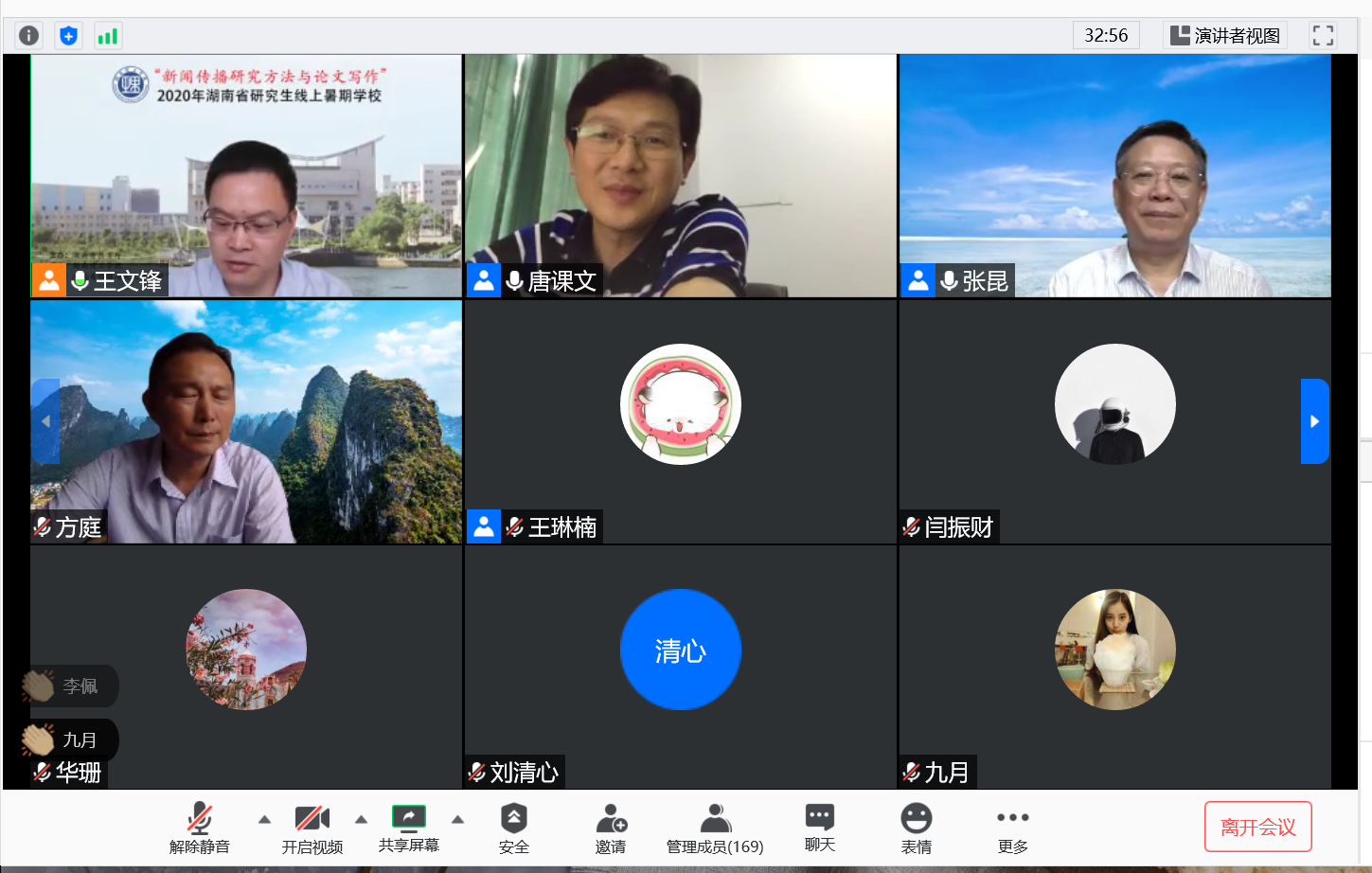The width and height of the screenshot is (1372, 873).
Task: Click the blue encryption shield icon
Action: pos(68,36)
